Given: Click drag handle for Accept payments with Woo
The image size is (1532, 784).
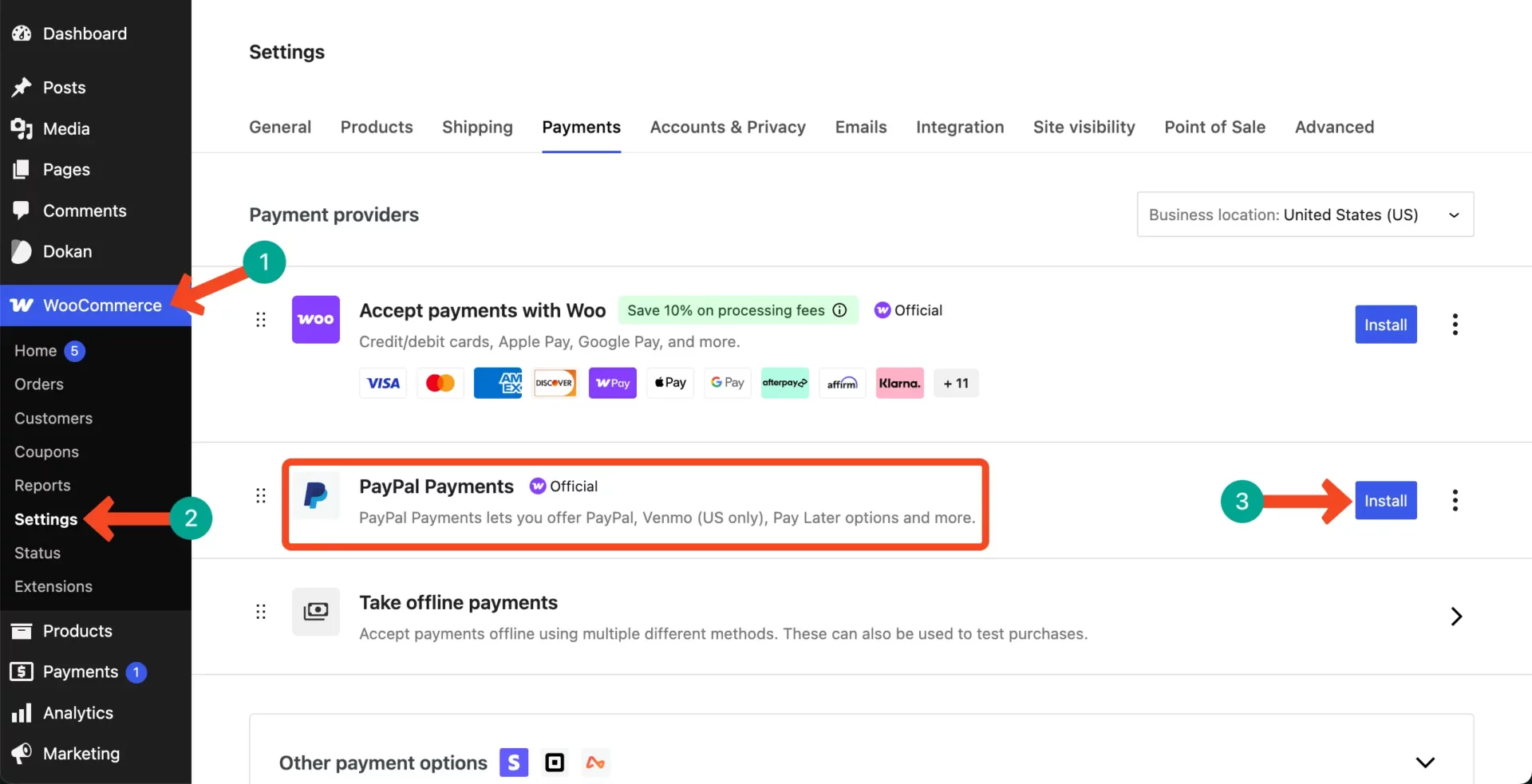Looking at the screenshot, I should tap(261, 320).
